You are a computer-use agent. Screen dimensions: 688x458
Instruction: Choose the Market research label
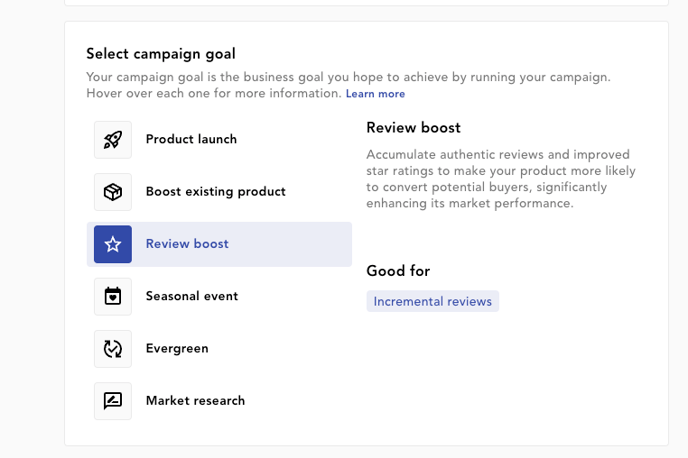[195, 401]
